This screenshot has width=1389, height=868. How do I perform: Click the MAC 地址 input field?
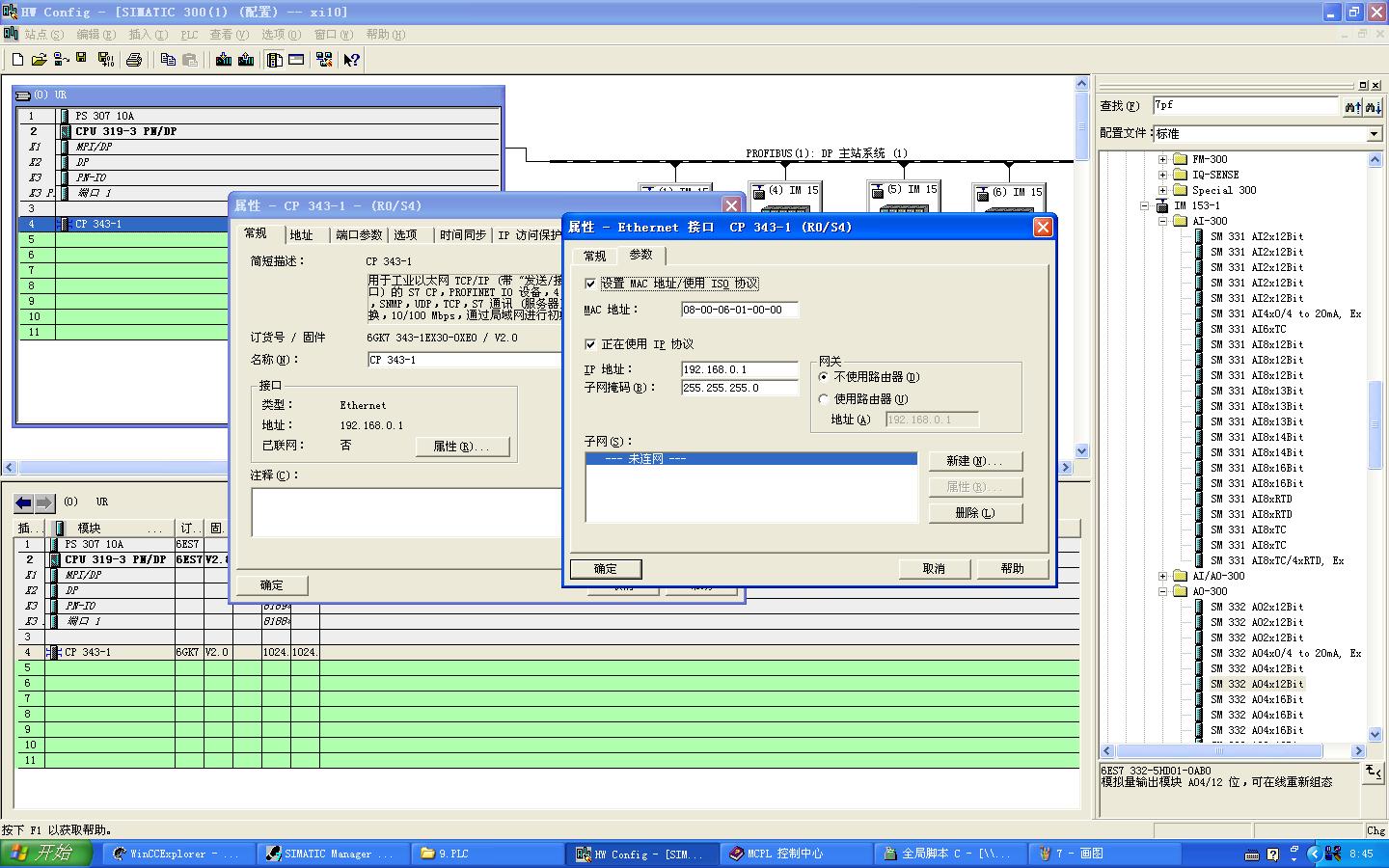(740, 310)
